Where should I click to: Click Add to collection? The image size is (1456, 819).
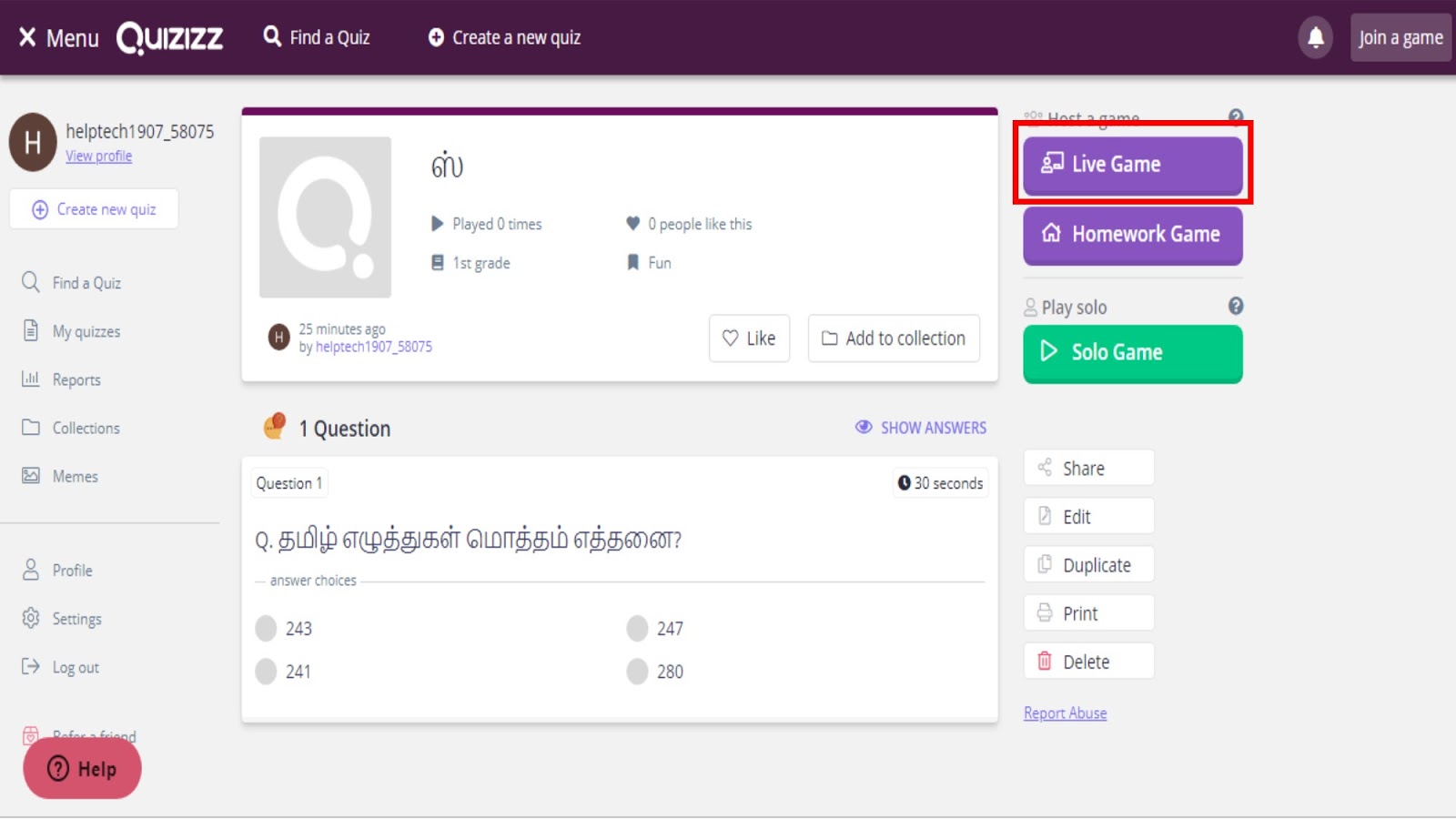click(894, 339)
